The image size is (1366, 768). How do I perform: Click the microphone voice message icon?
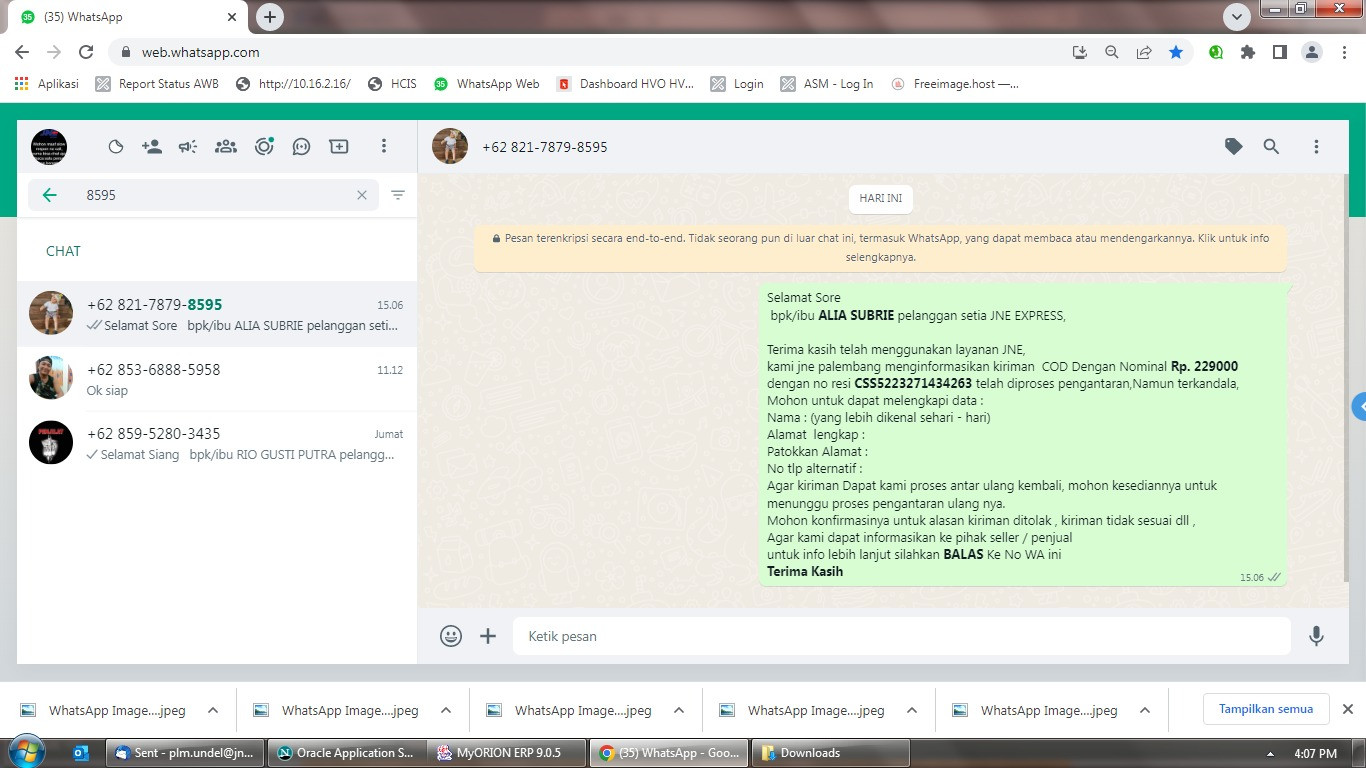[x=1316, y=636]
